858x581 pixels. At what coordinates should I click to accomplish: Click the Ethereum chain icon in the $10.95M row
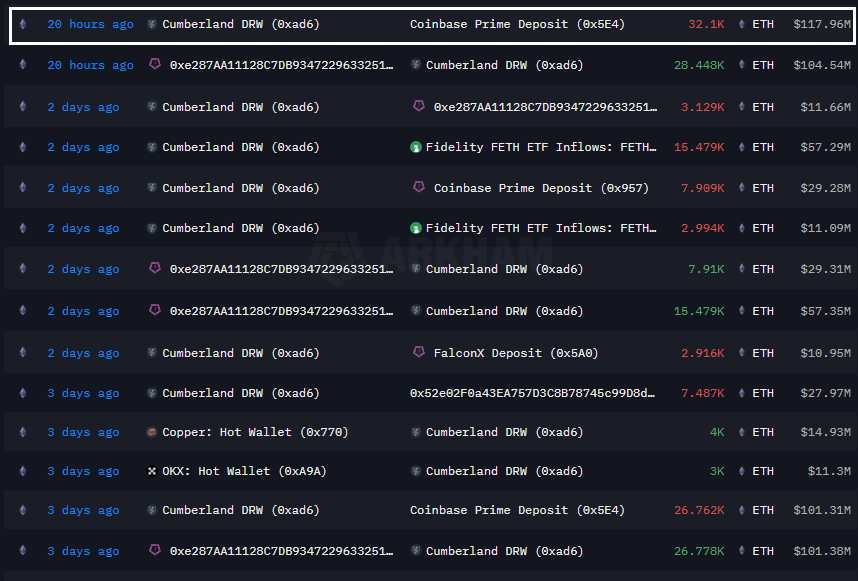pyautogui.click(x=22, y=353)
